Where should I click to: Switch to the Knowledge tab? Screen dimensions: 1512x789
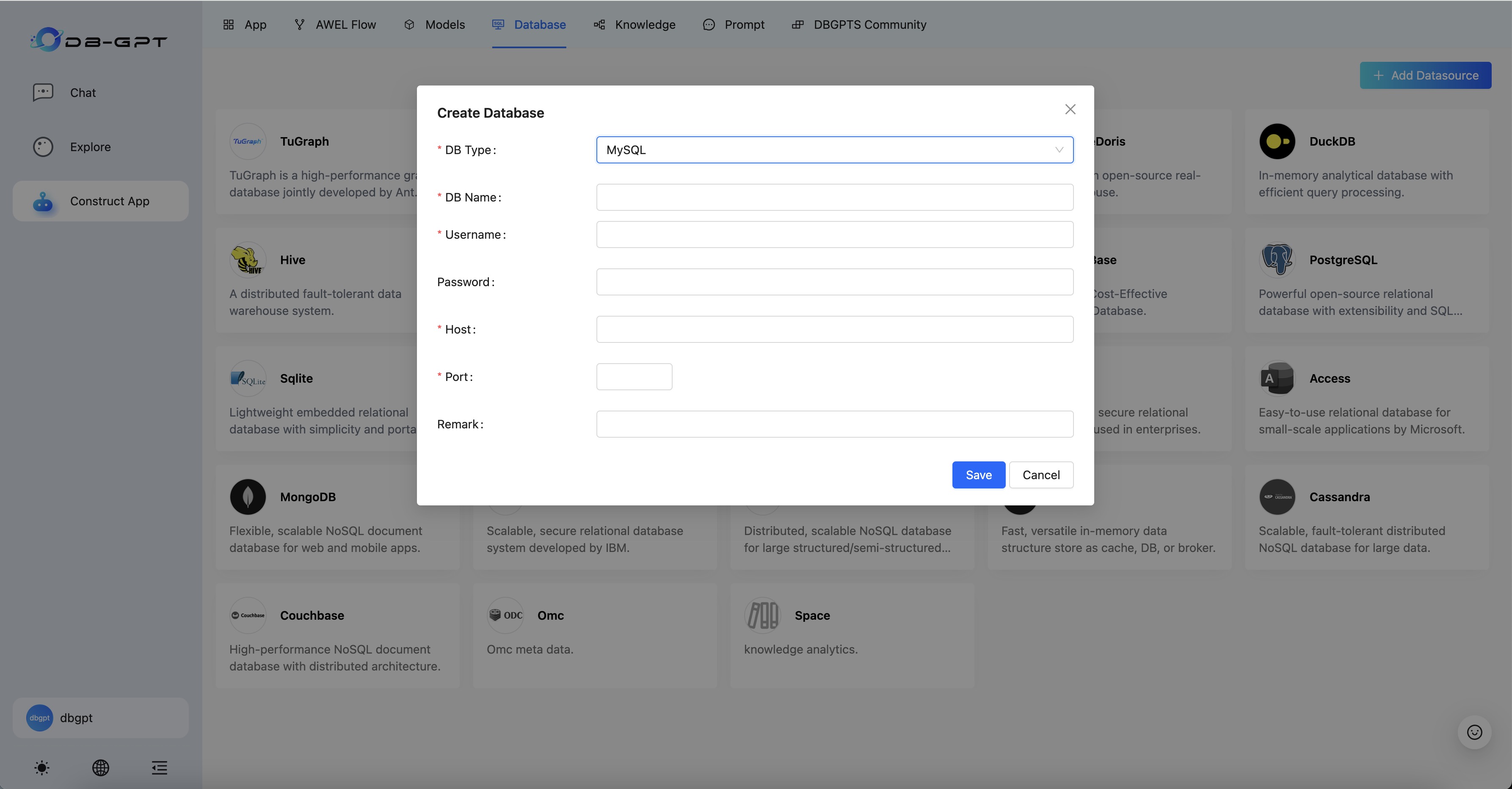click(x=645, y=25)
